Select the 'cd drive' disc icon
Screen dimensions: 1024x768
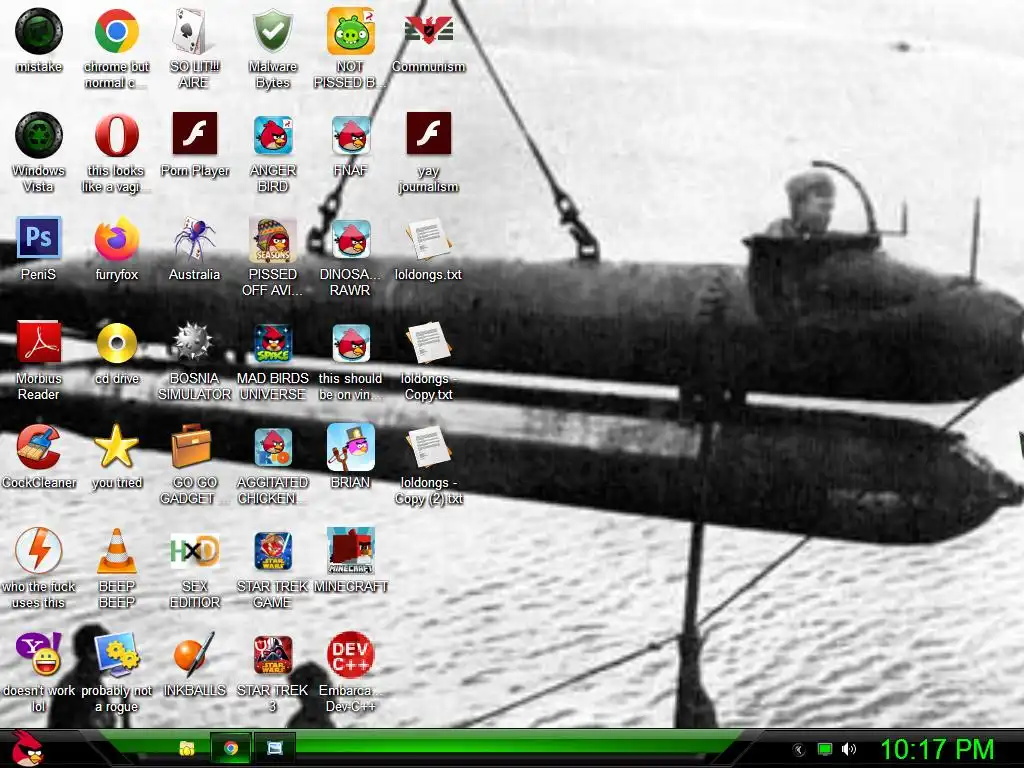(116, 343)
